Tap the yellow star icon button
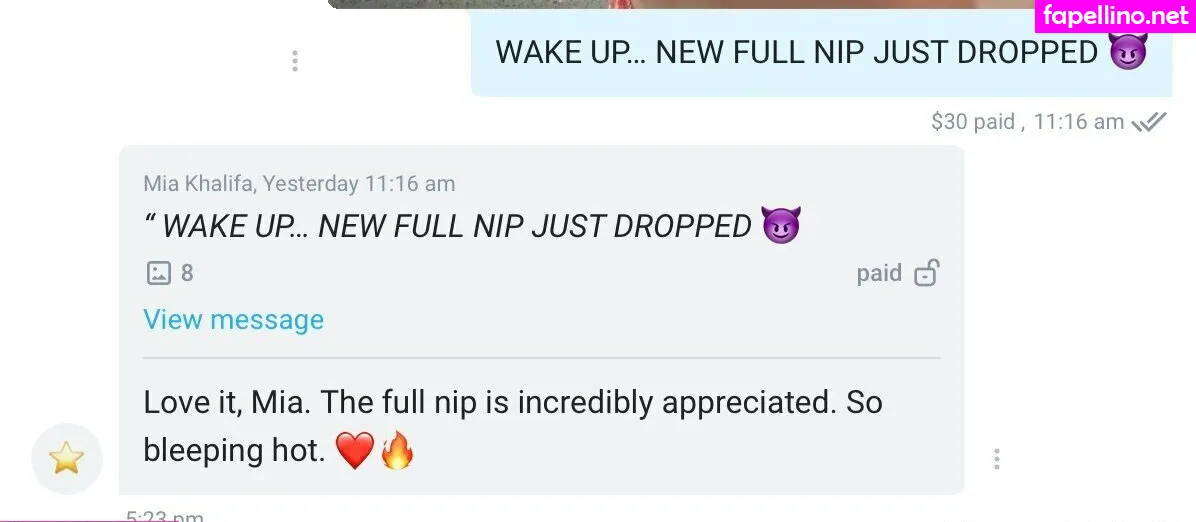This screenshot has height=522, width=1196. pyautogui.click(x=66, y=458)
